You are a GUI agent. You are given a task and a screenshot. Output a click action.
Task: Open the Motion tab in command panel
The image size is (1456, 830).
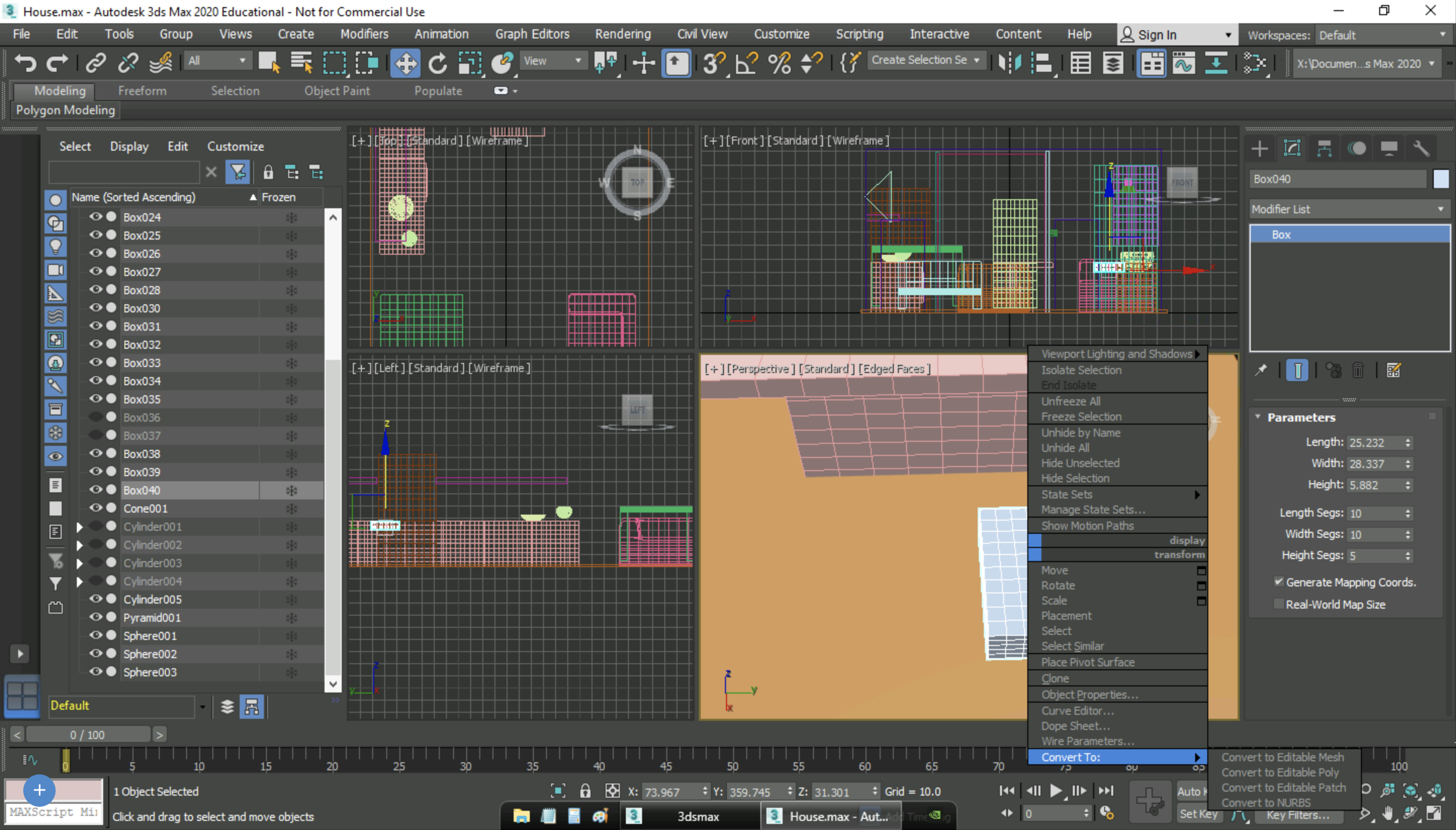point(1357,149)
